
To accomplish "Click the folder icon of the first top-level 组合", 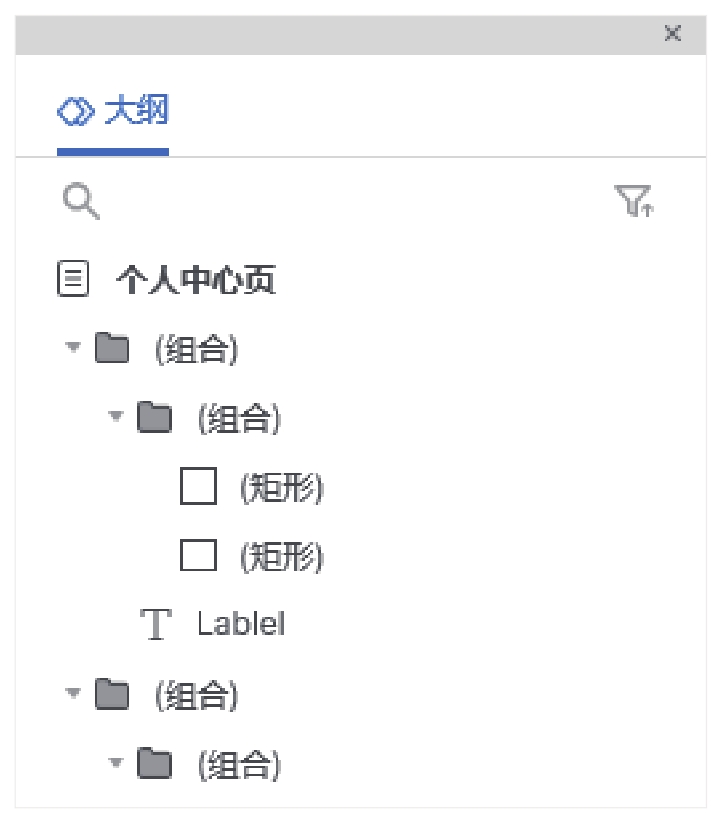I will 112,349.
